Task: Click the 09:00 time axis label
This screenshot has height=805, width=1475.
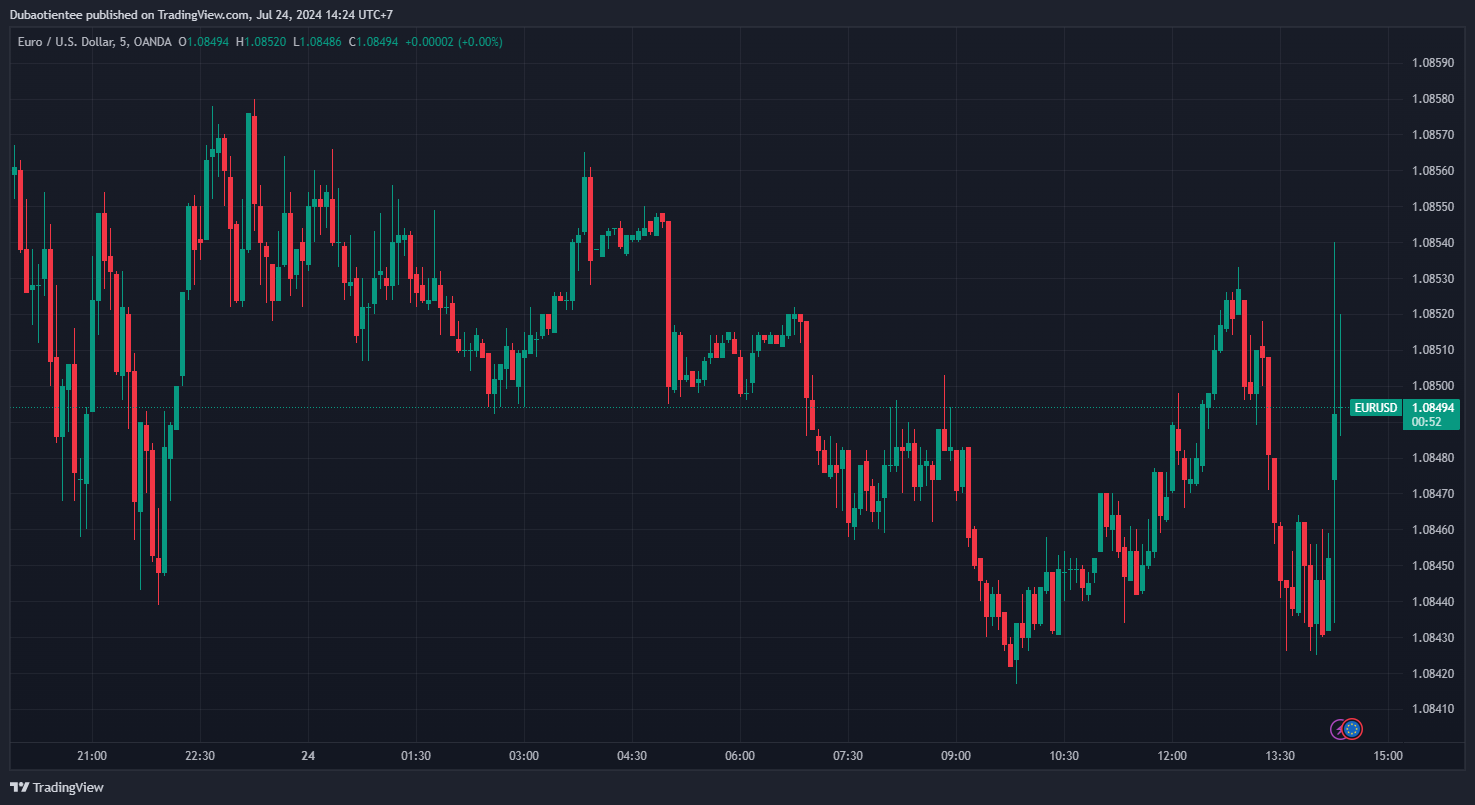Action: [x=956, y=756]
